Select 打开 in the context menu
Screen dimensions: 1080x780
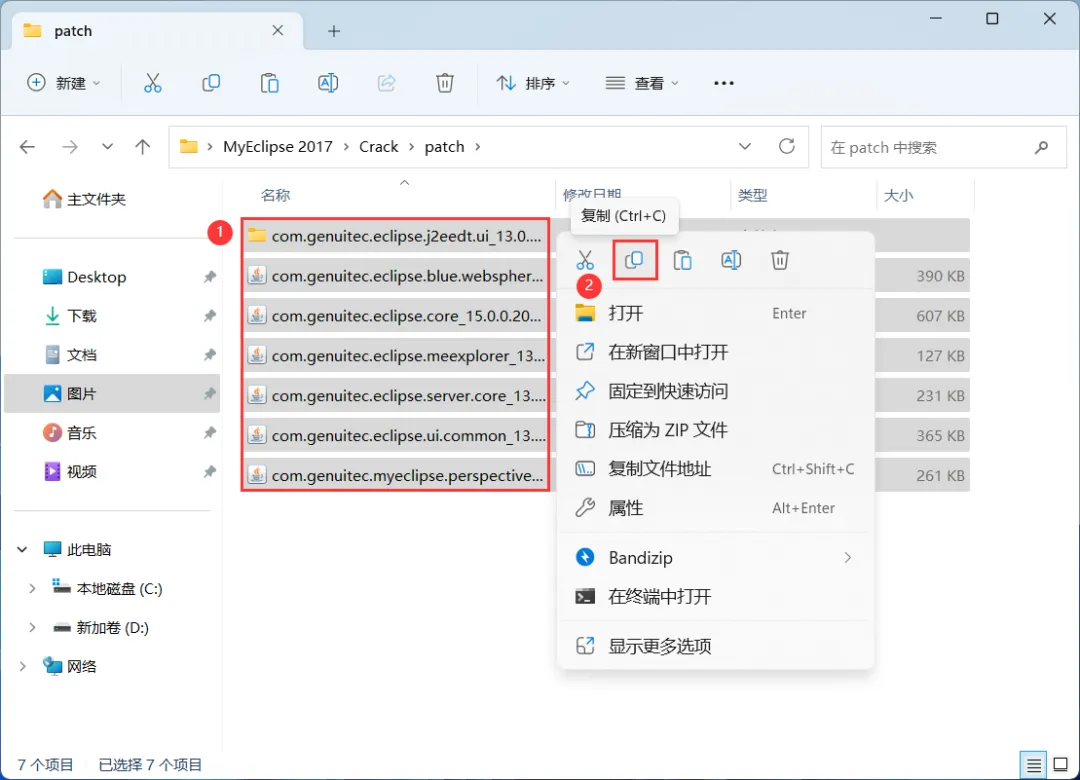tap(715, 314)
